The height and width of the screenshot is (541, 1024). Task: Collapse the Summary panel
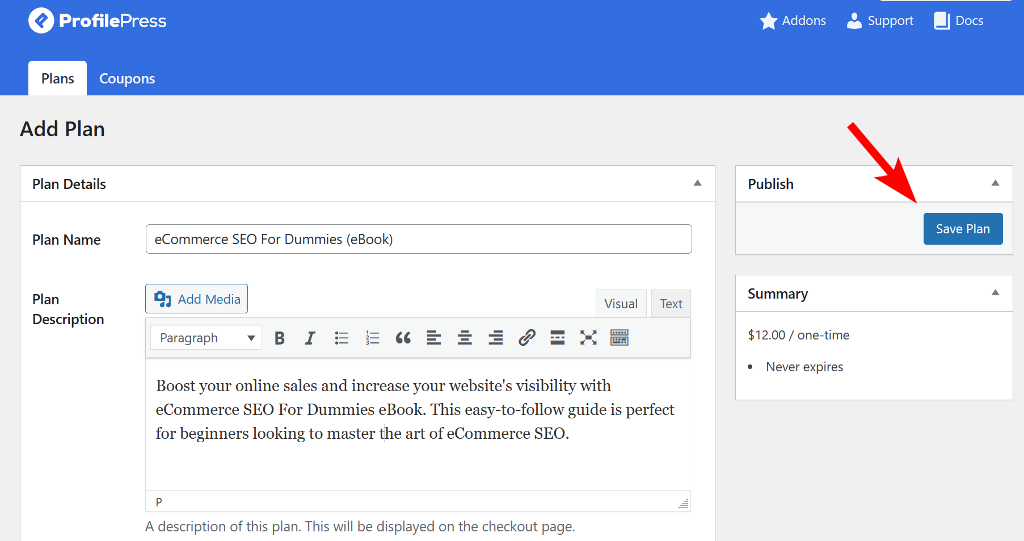point(995,293)
